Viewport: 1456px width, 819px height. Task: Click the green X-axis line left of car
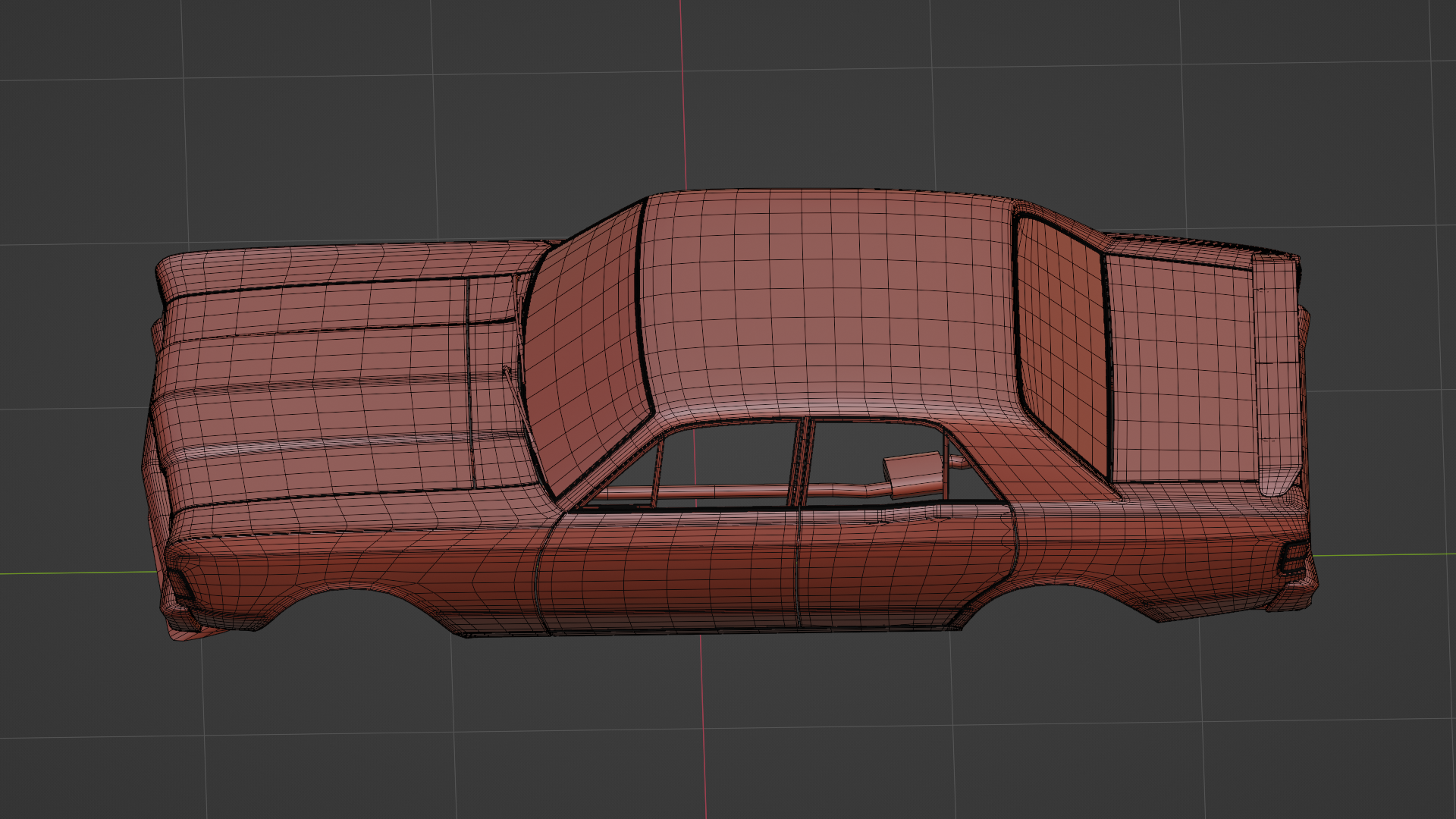(x=76, y=573)
